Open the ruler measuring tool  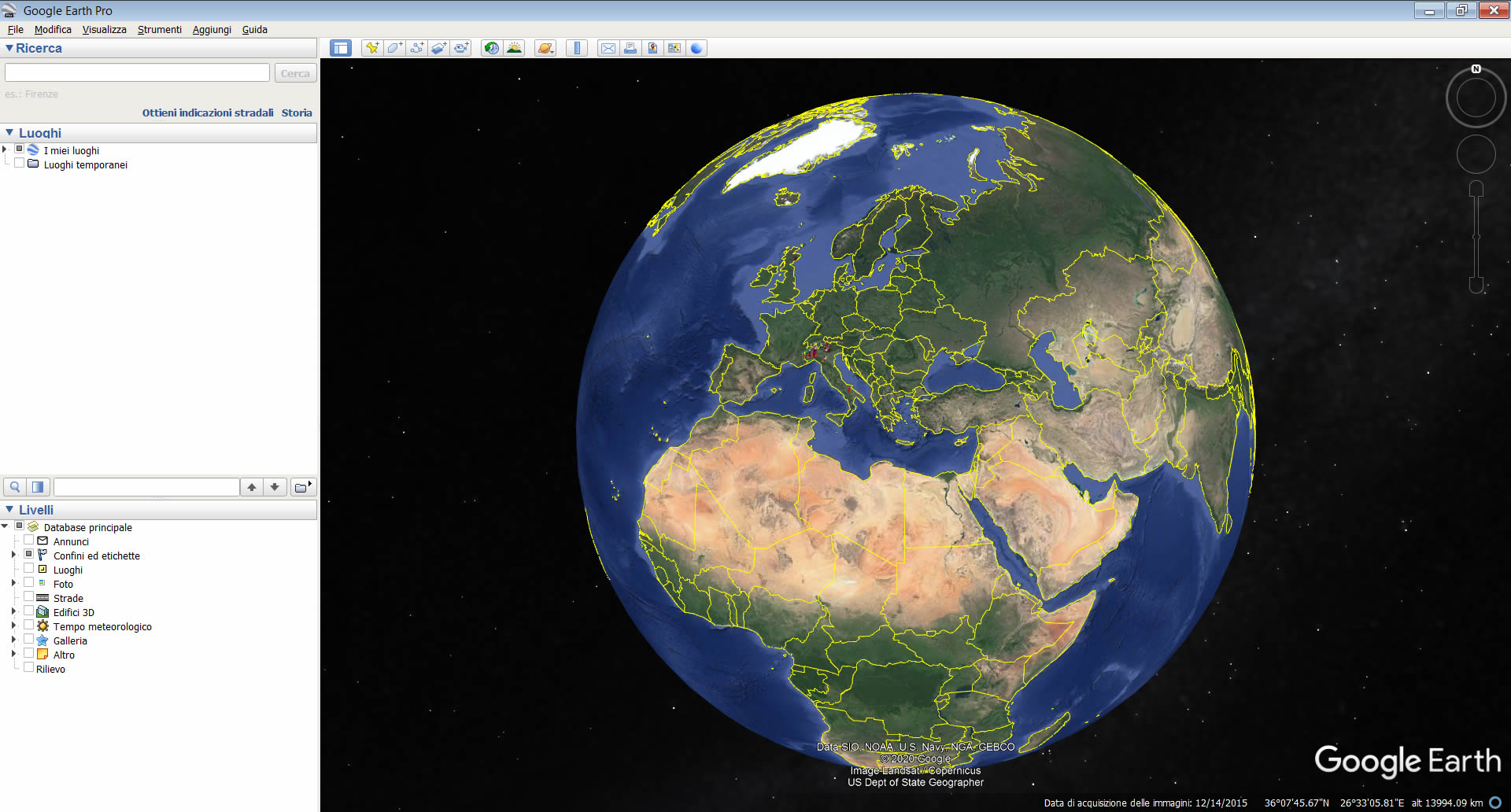577,48
